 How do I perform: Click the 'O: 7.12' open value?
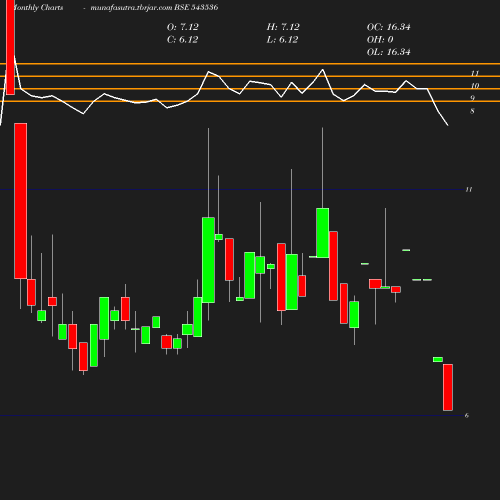(x=183, y=27)
